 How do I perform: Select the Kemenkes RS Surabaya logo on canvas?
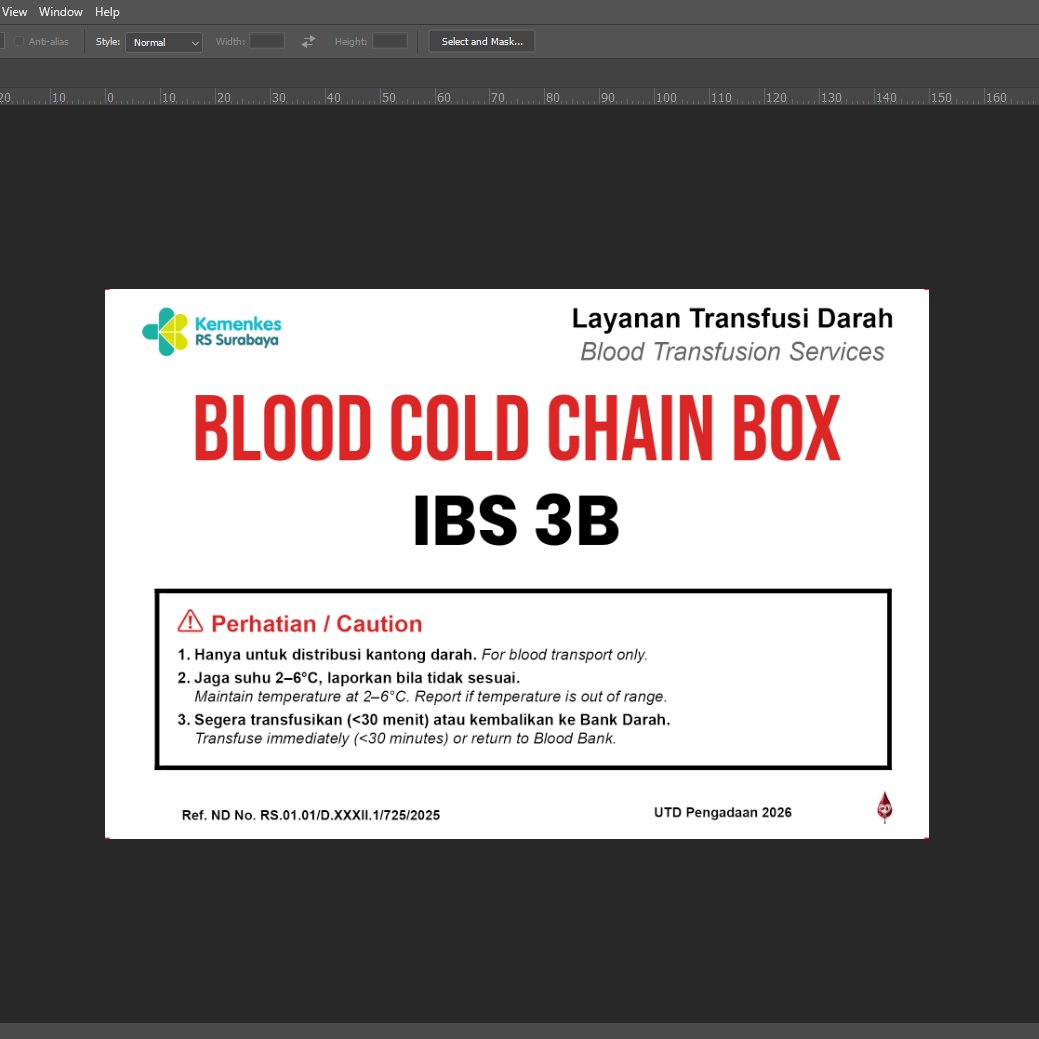click(212, 331)
